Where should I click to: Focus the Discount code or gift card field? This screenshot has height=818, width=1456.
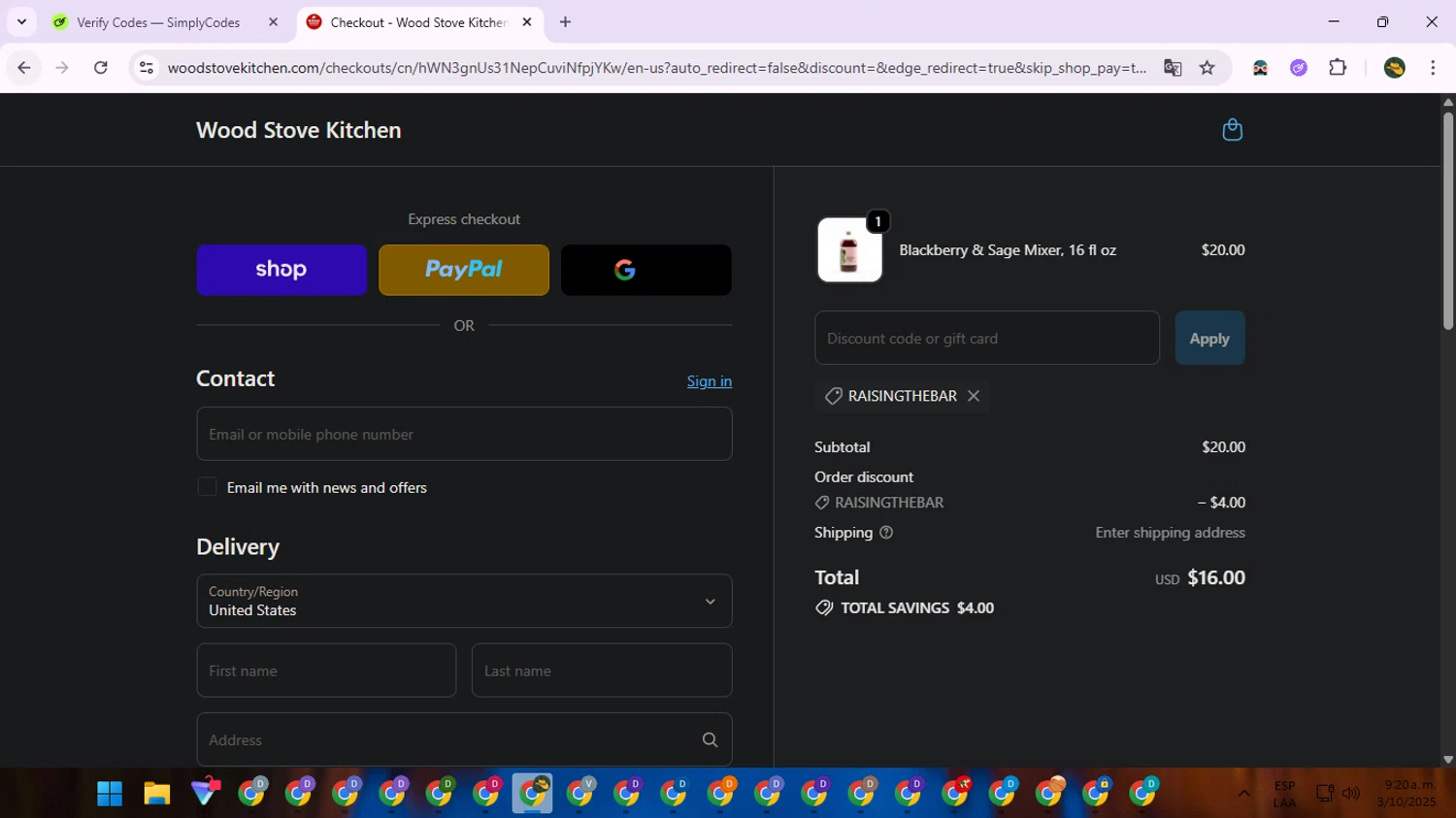point(987,338)
